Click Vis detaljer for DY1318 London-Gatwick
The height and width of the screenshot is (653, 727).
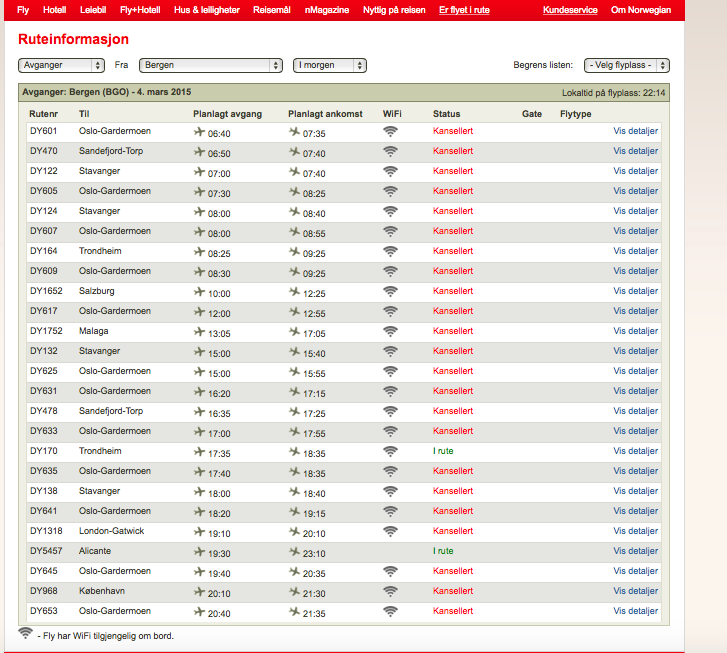635,531
